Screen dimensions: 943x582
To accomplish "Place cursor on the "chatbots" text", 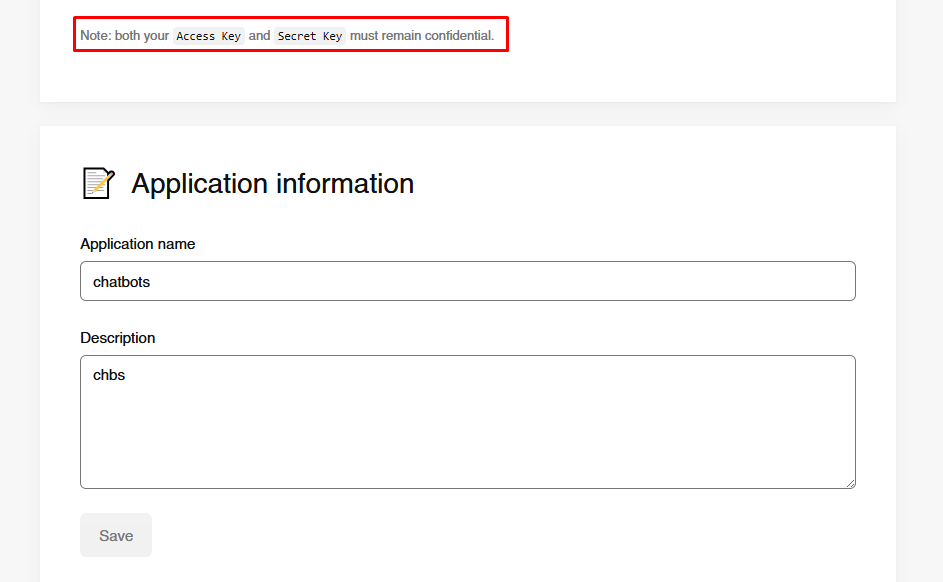I will 121,282.
